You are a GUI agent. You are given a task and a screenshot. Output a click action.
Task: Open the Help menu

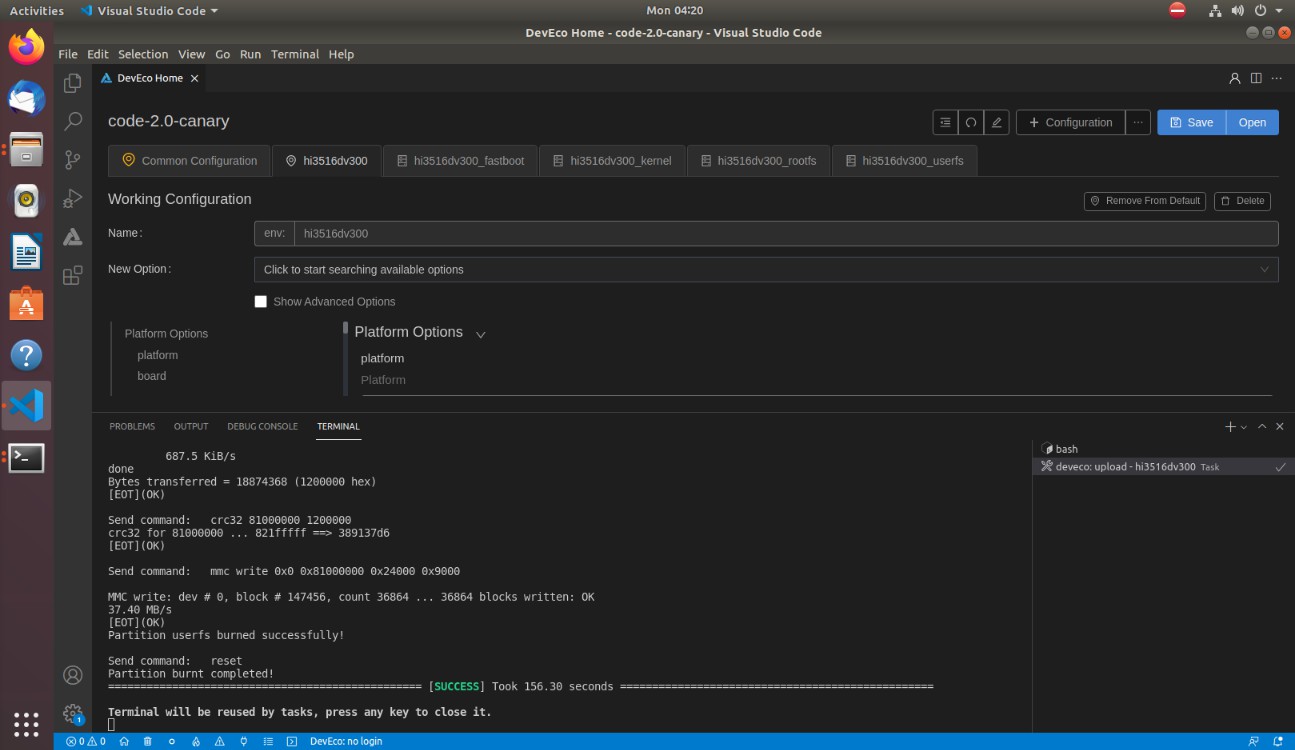tap(341, 54)
